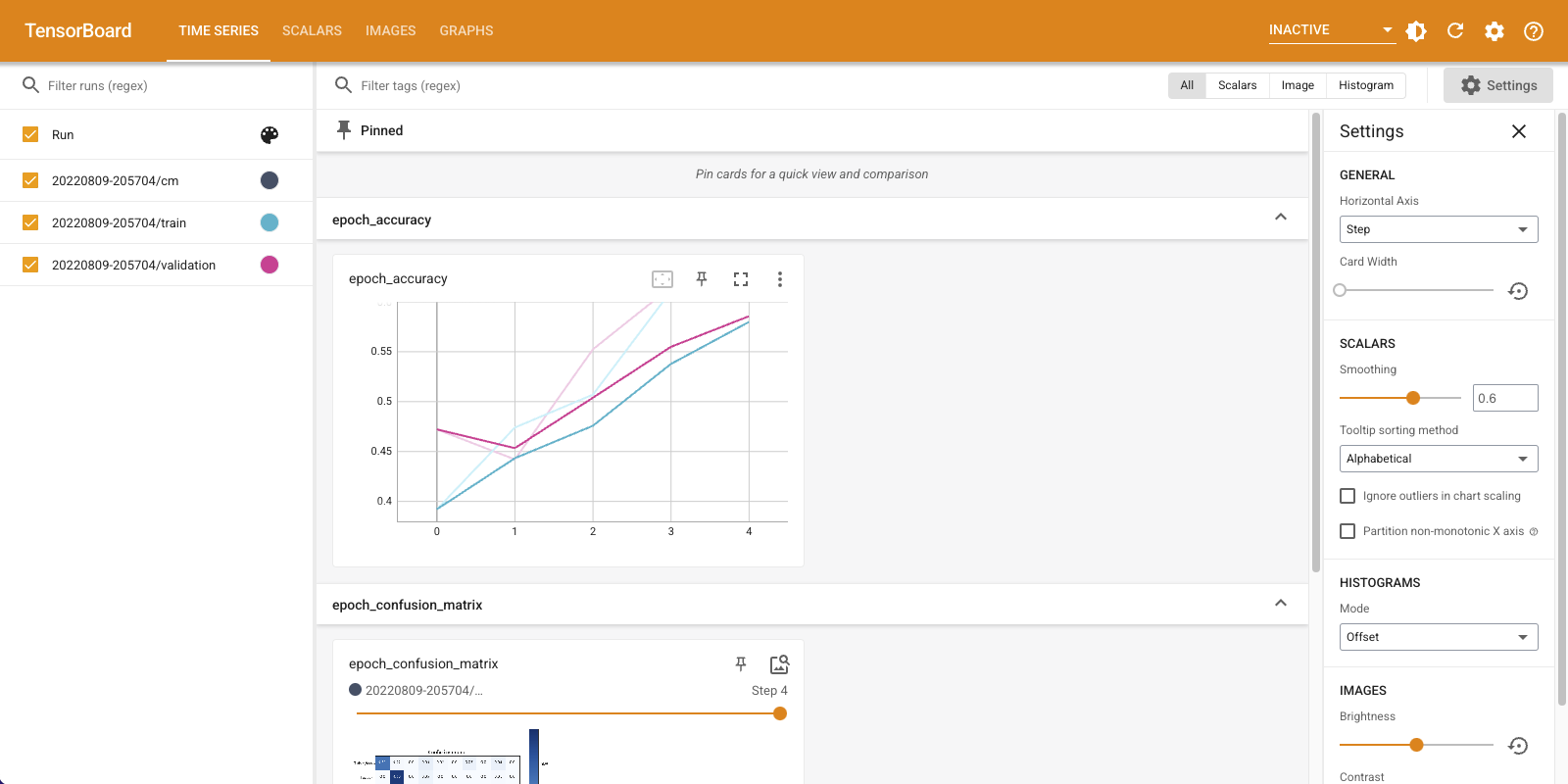Reset the card width to default
Screen dimensions: 1568x784
click(x=1518, y=291)
